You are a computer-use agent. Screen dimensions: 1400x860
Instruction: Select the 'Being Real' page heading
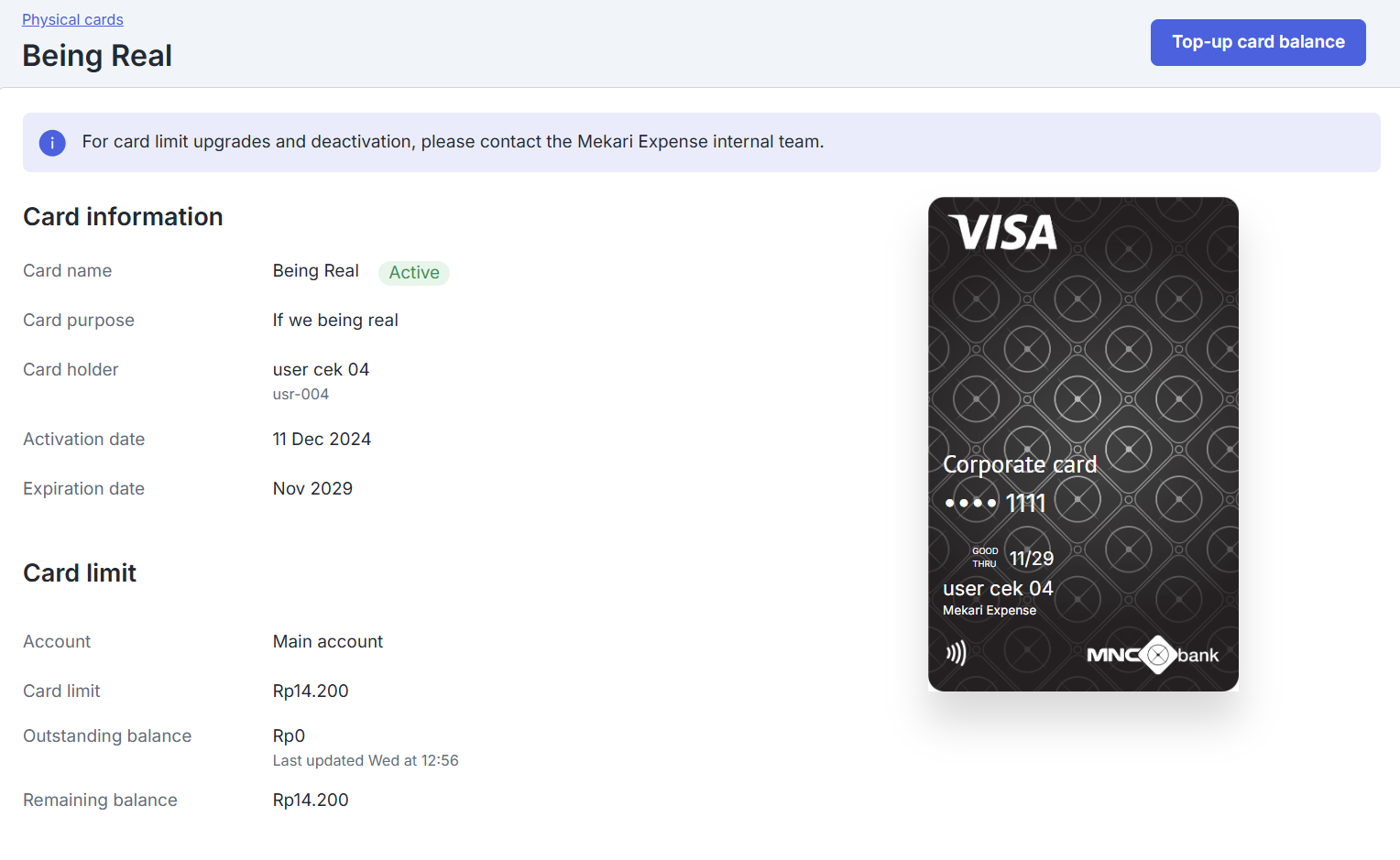(97, 56)
